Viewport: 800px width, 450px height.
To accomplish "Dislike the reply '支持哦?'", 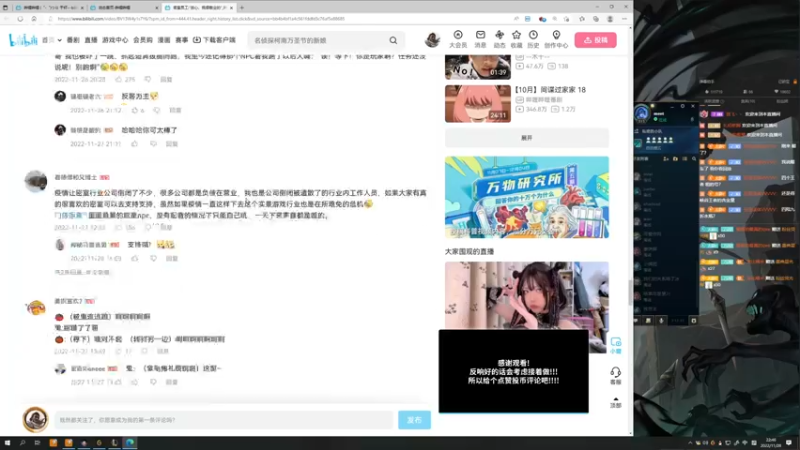I will (153, 259).
